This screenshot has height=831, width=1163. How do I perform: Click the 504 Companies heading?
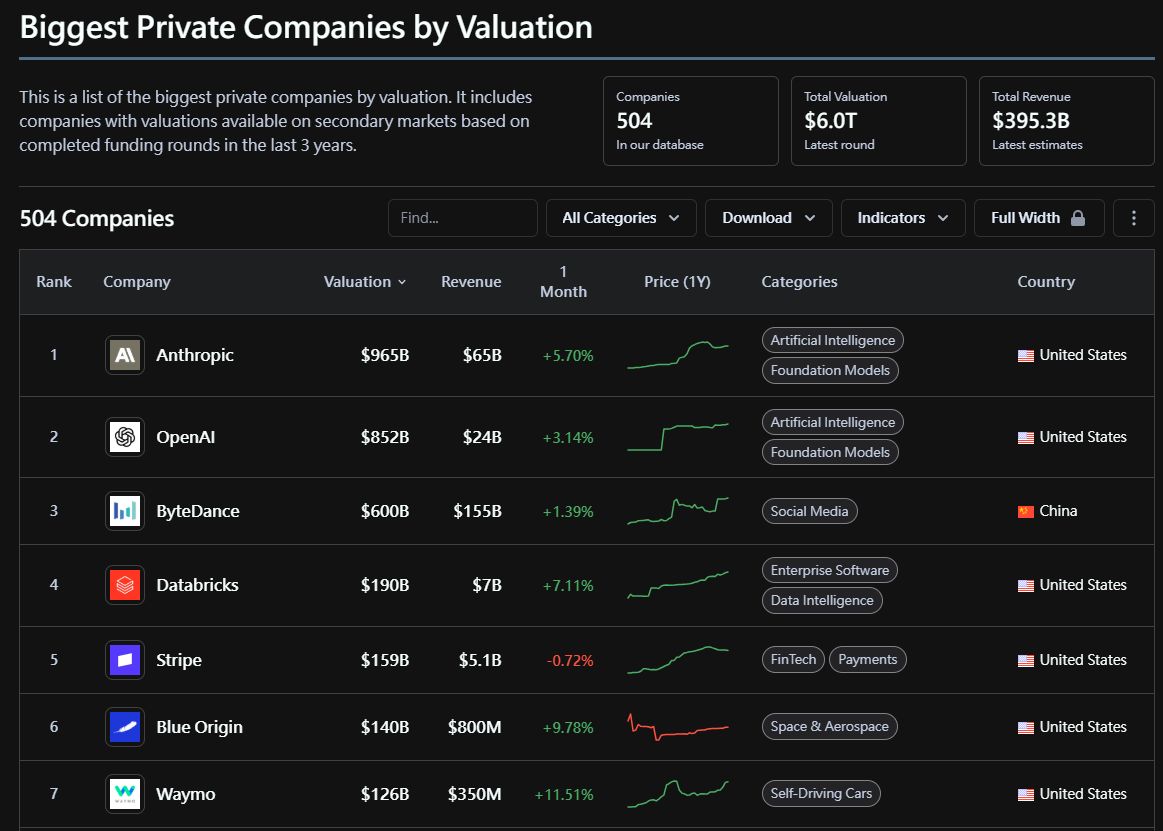97,218
